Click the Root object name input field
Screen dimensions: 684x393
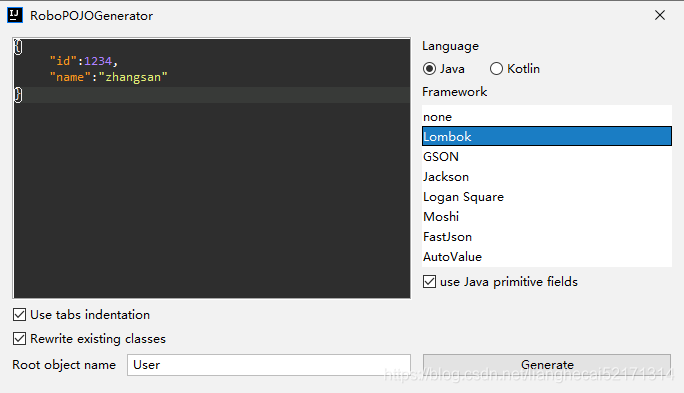click(269, 365)
